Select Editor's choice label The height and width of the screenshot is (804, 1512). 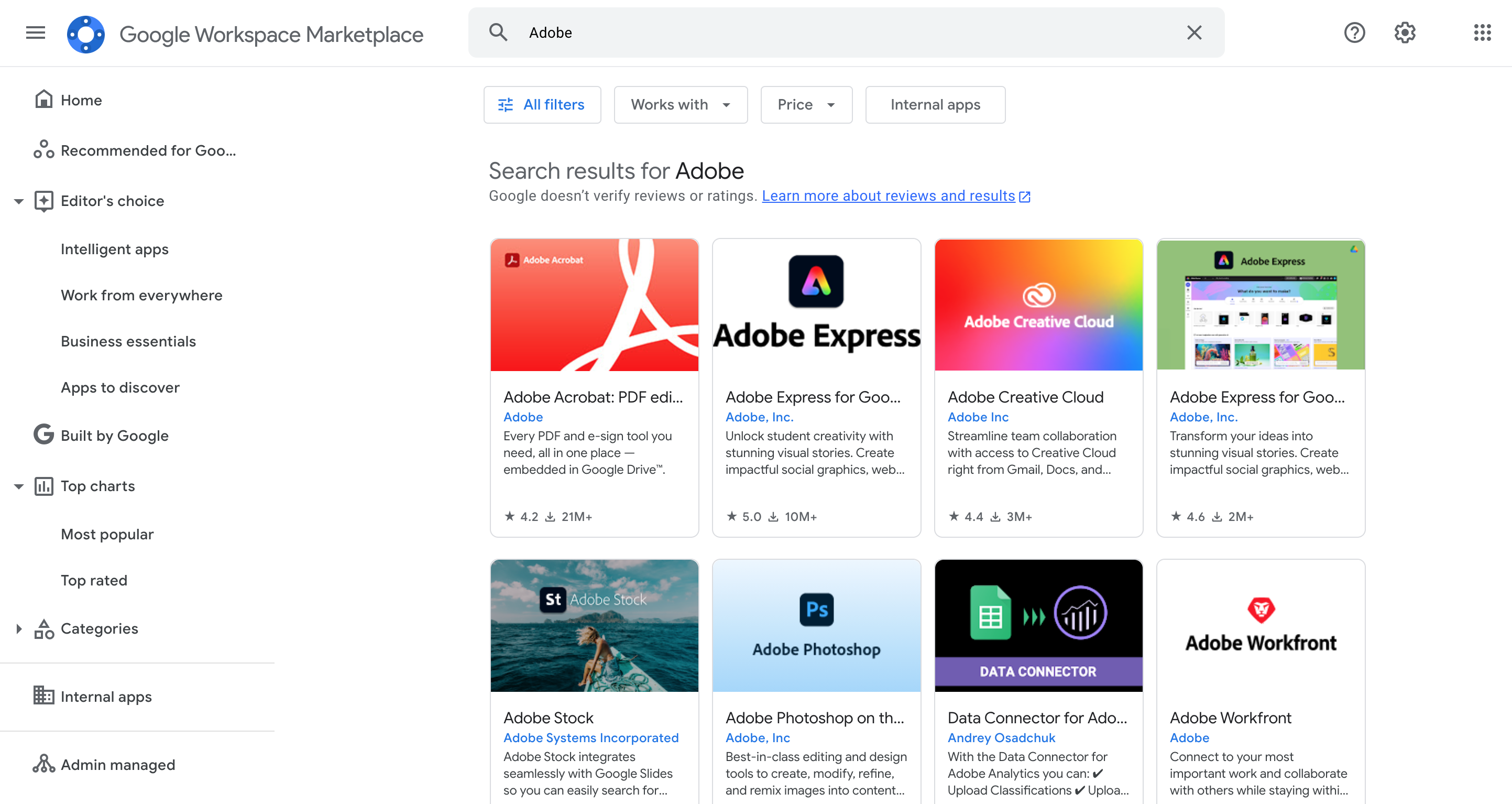point(112,201)
